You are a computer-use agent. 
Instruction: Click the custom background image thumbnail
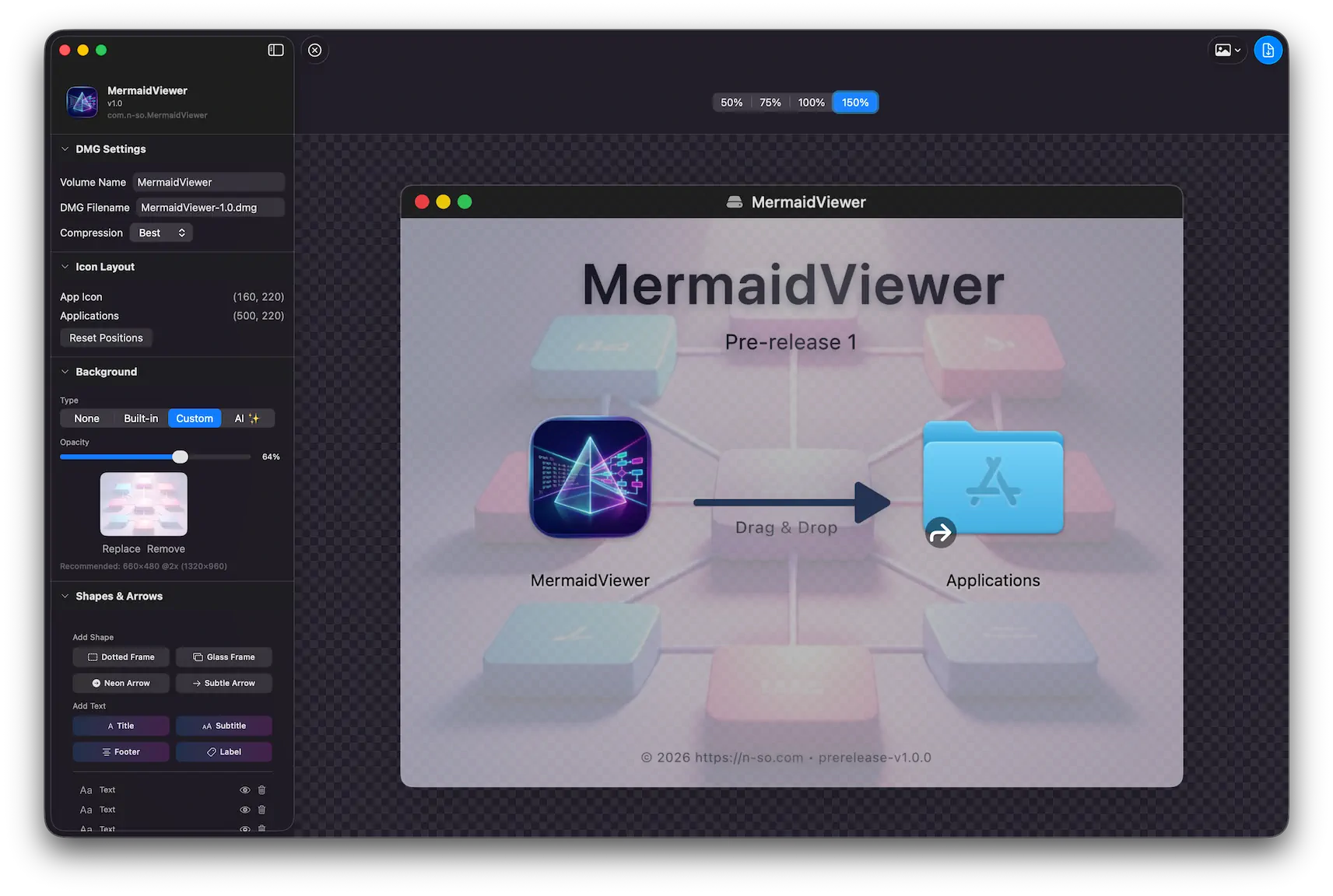(144, 504)
